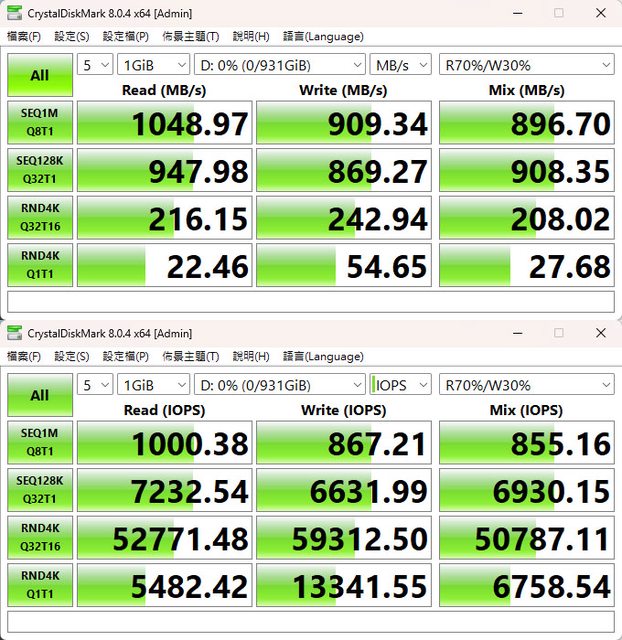Viewport: 622px width, 640px height.
Task: Run all tests in the MB/s window
Action: (39, 75)
